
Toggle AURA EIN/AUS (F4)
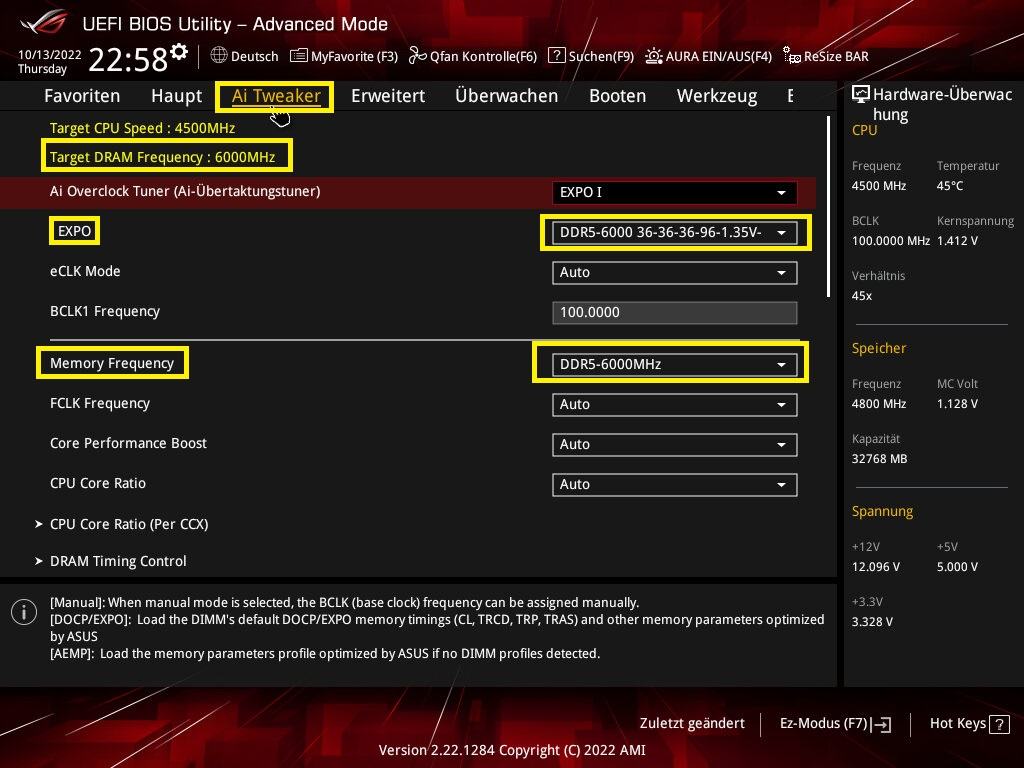click(709, 56)
